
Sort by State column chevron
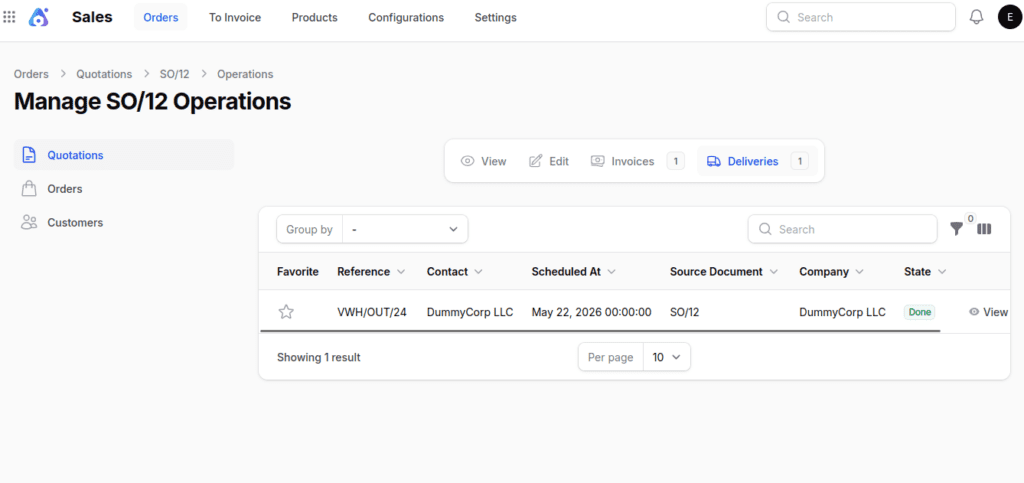(942, 272)
